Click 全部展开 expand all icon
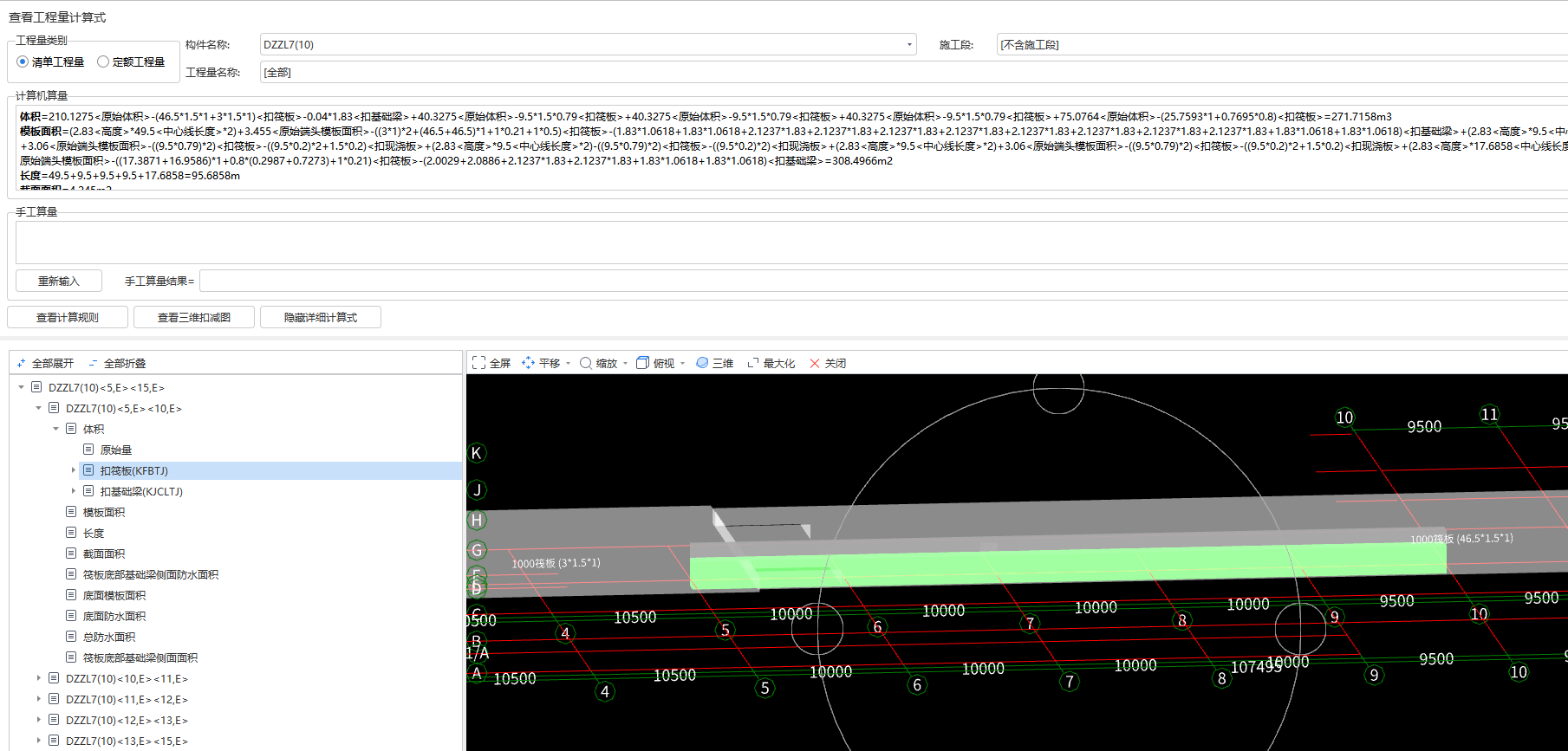Screen dimensions: 1568x751 (x=21, y=363)
